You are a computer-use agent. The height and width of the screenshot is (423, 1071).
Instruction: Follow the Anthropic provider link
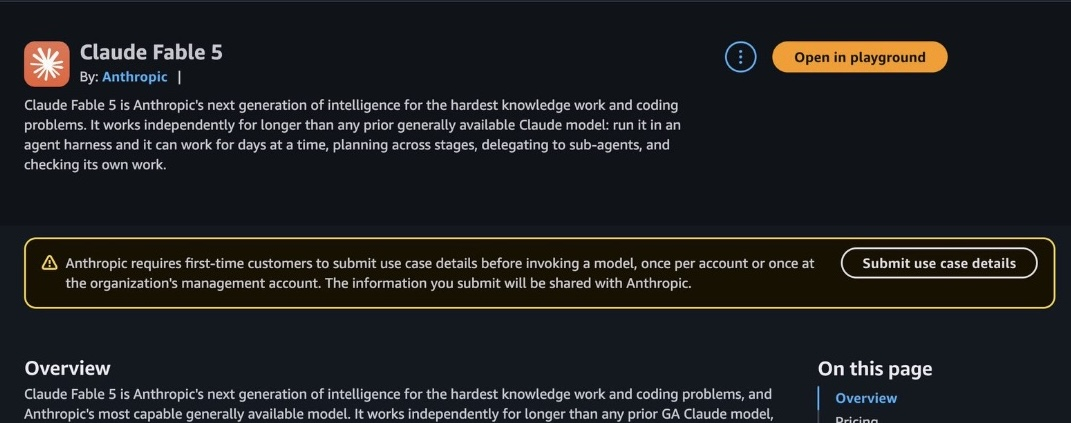(x=135, y=77)
